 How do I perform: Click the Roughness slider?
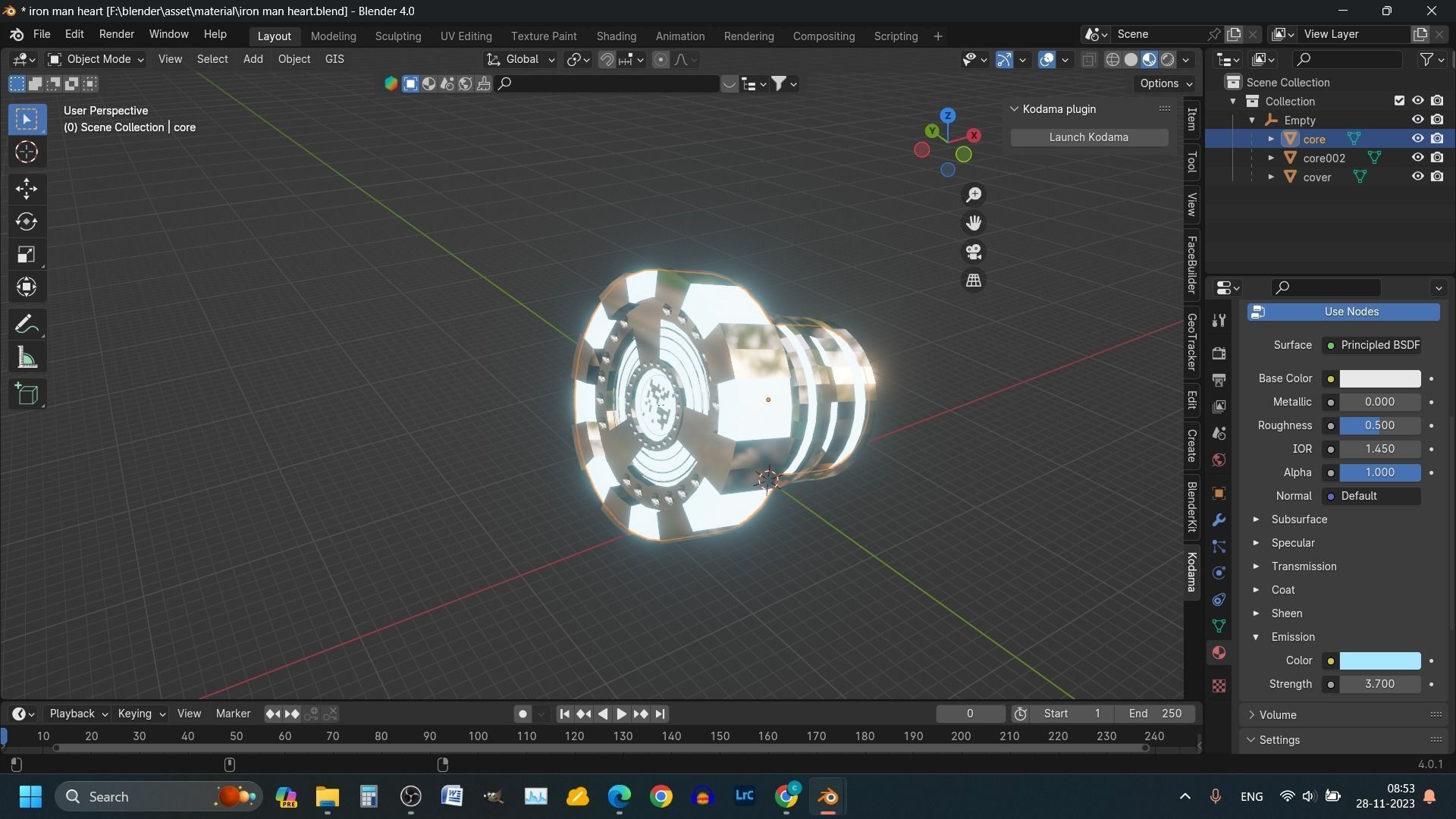[1379, 425]
